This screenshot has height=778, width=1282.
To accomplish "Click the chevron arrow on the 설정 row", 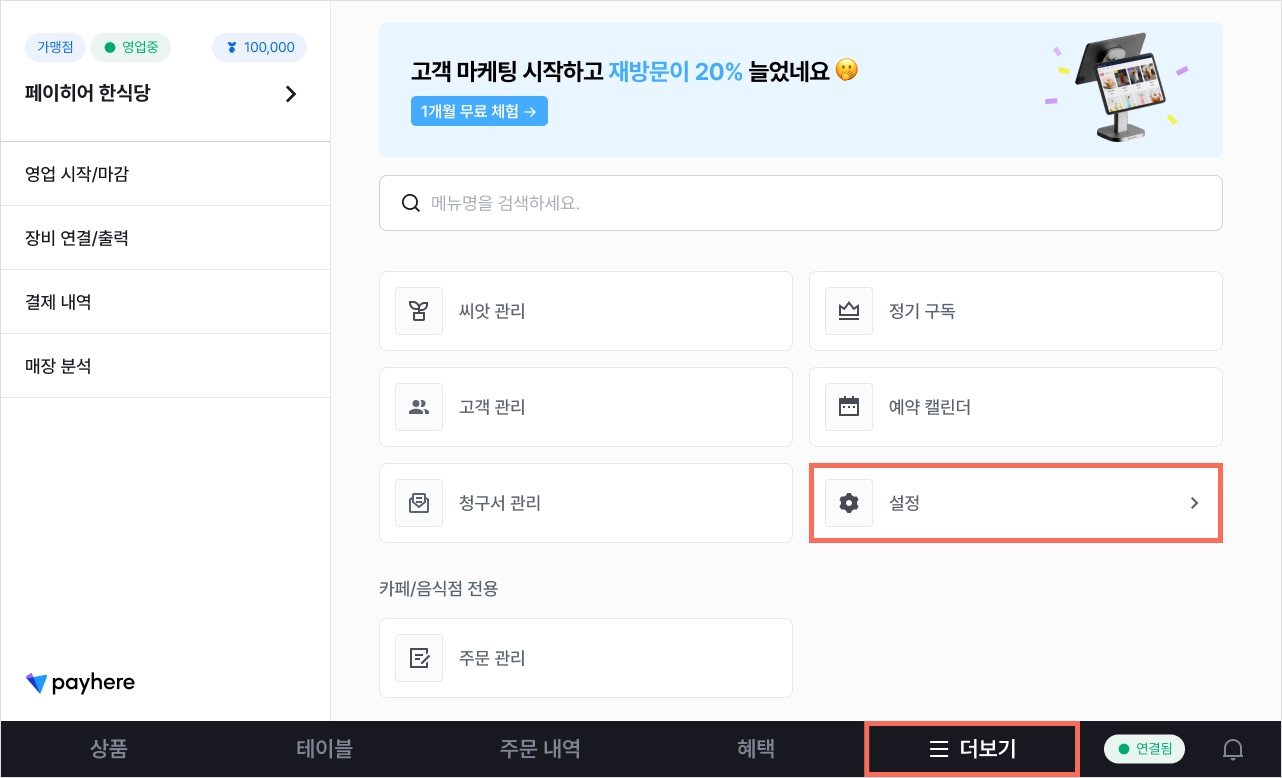I will pyautogui.click(x=1194, y=503).
